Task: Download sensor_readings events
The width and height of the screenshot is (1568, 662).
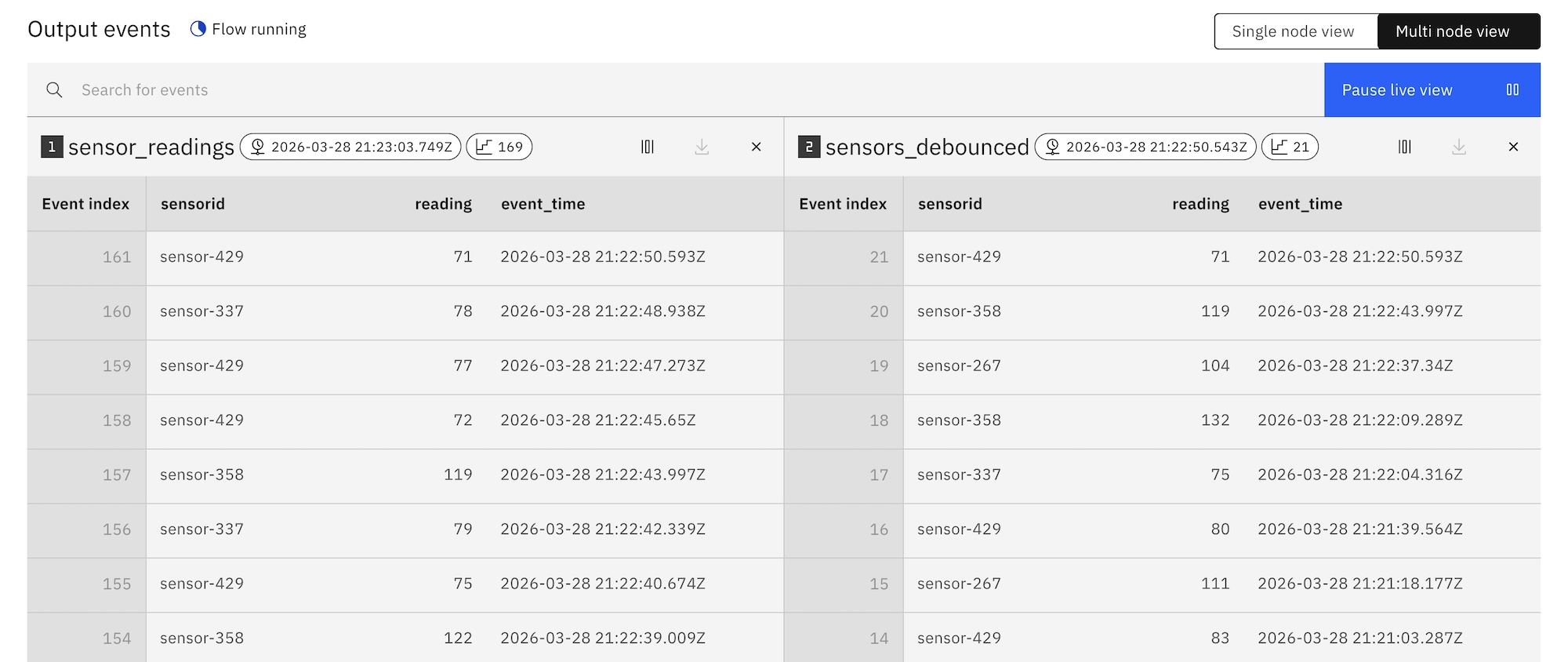Action: click(702, 147)
